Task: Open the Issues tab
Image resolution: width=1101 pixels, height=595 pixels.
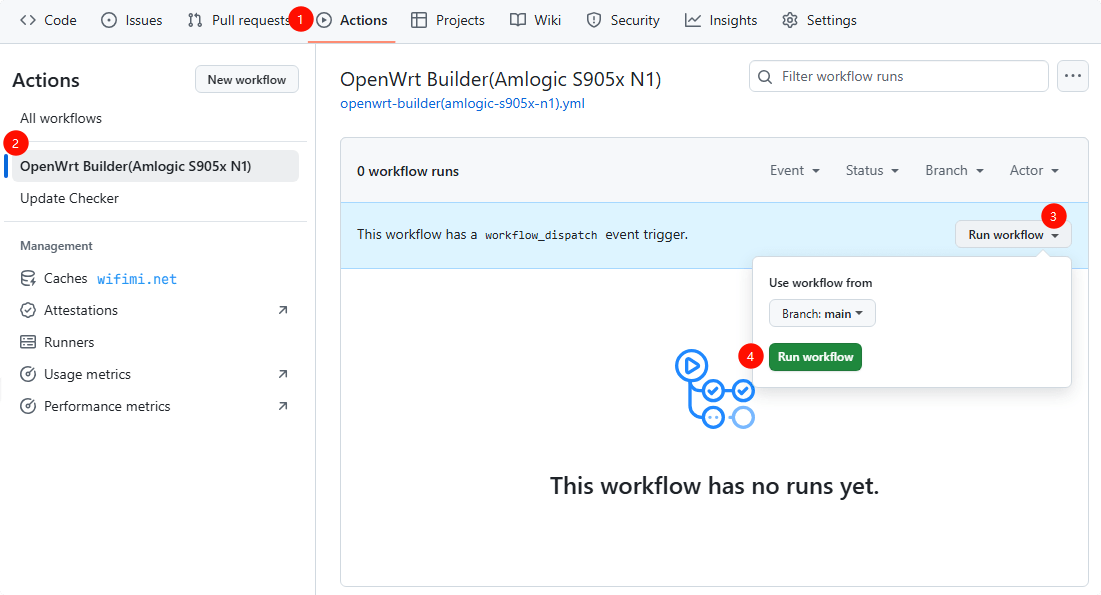Action: pos(132,20)
